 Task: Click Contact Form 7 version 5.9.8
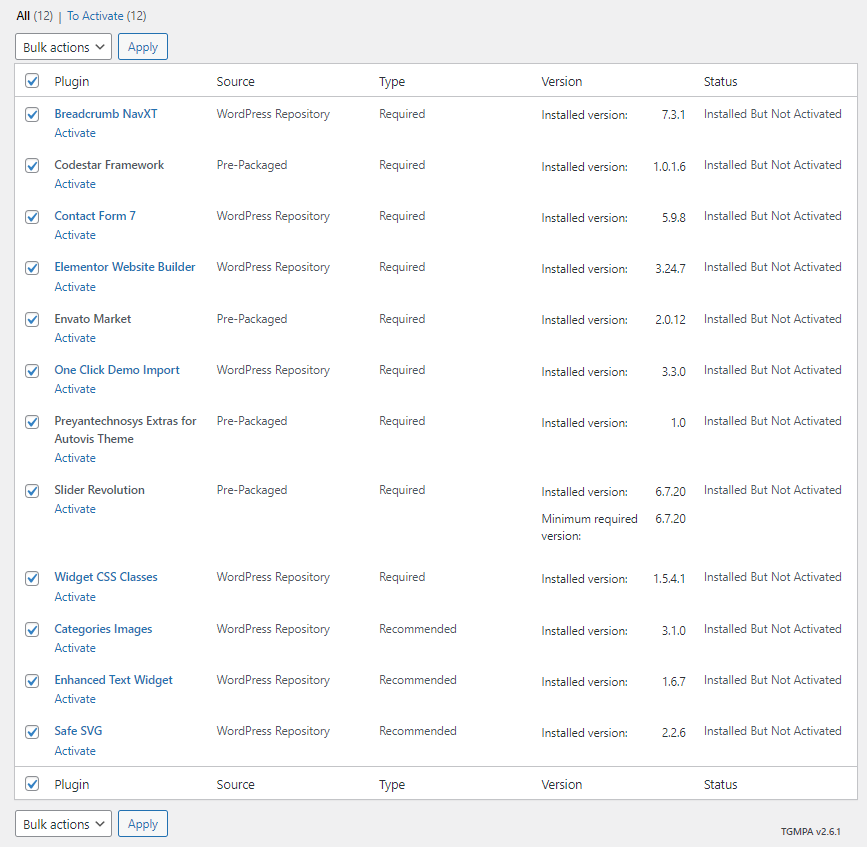point(673,218)
